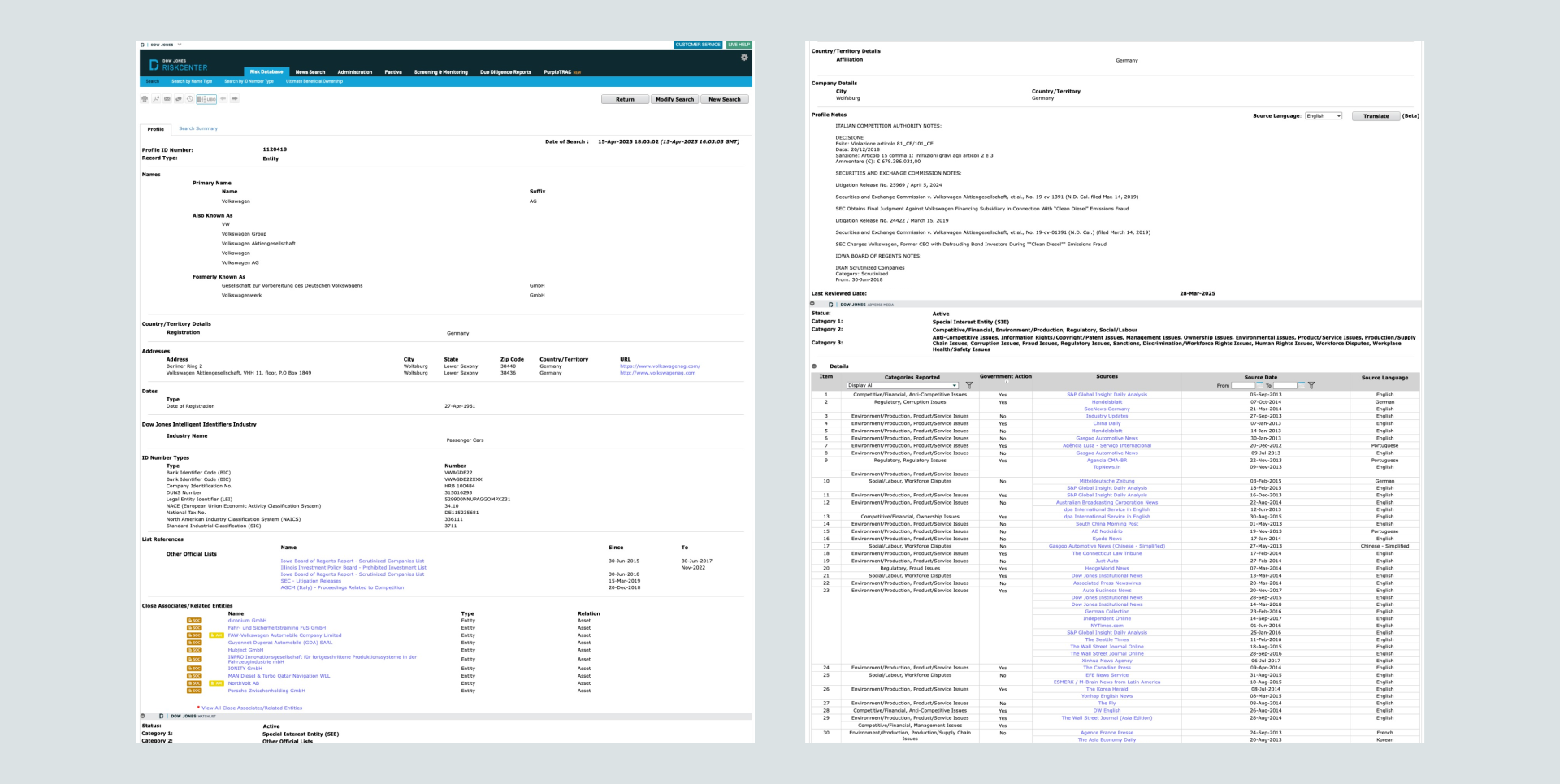1560x784 pixels.
Task: Click AM badge beside NorthVolt AB
Action: pyautogui.click(x=216, y=683)
